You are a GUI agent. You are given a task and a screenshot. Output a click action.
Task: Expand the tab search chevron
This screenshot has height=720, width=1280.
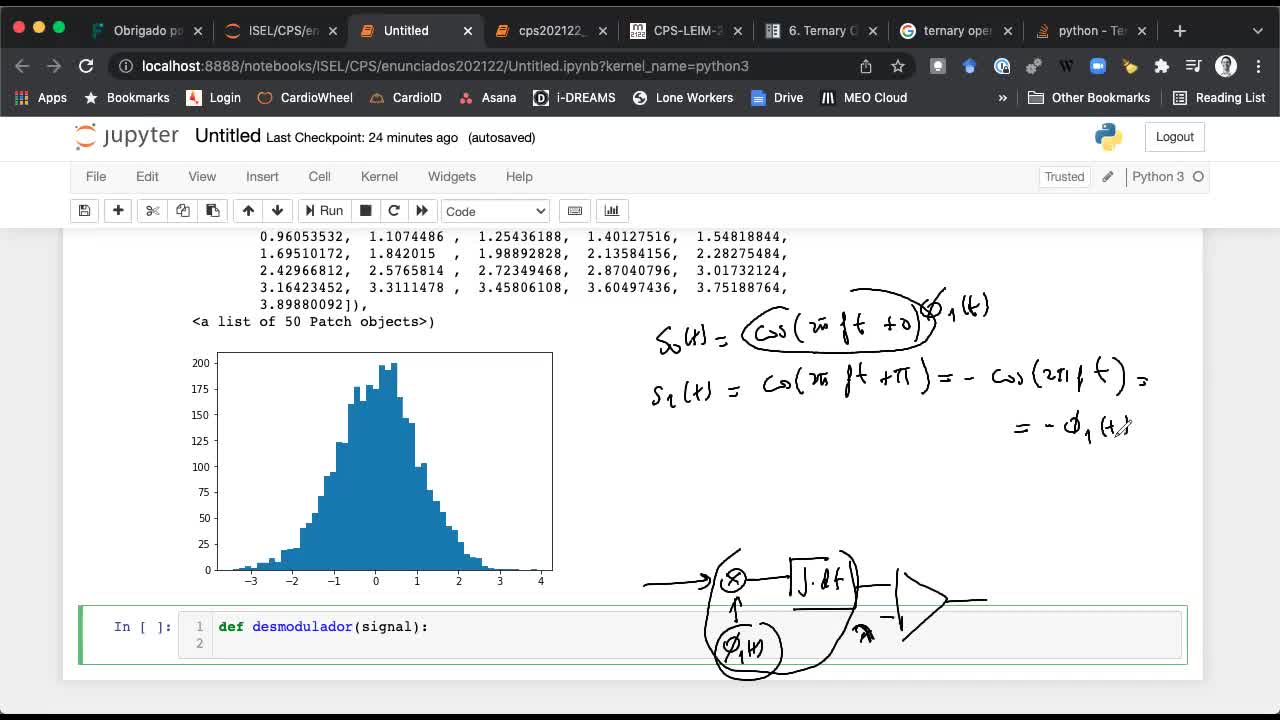click(1257, 31)
